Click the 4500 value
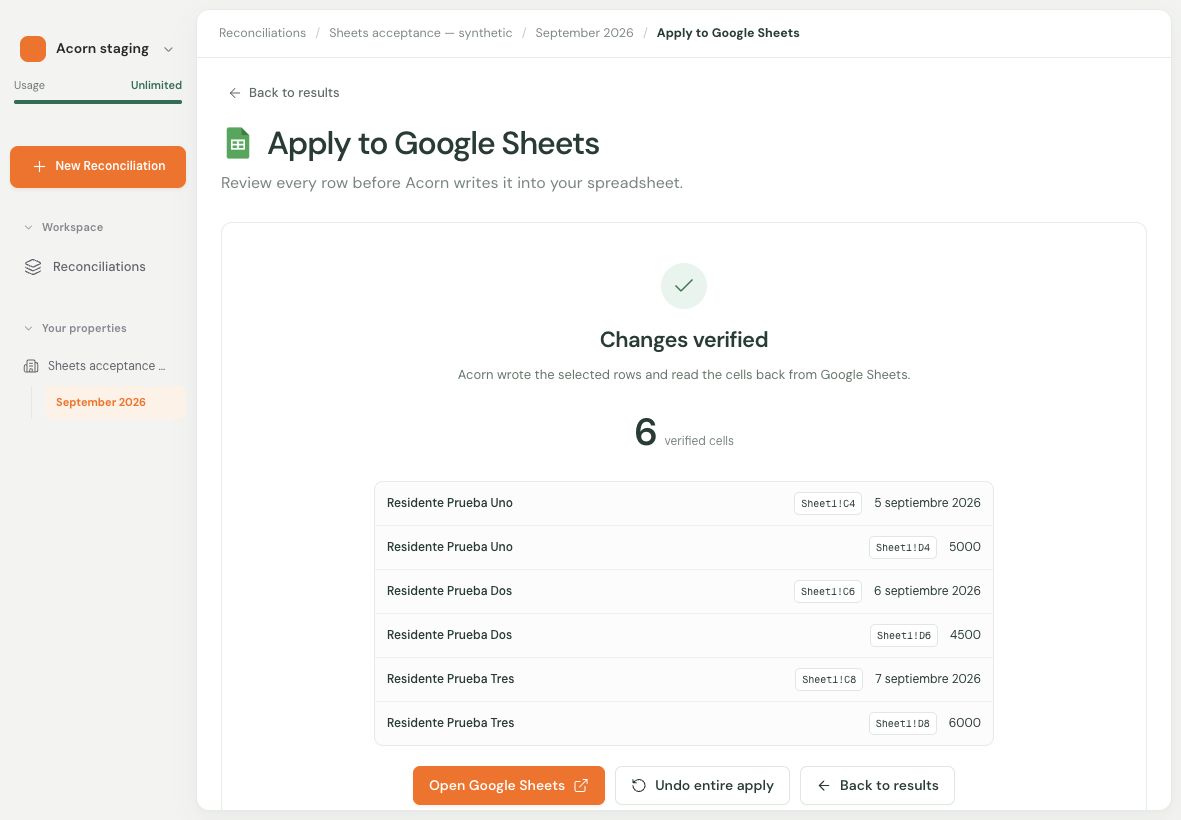 [966, 635]
